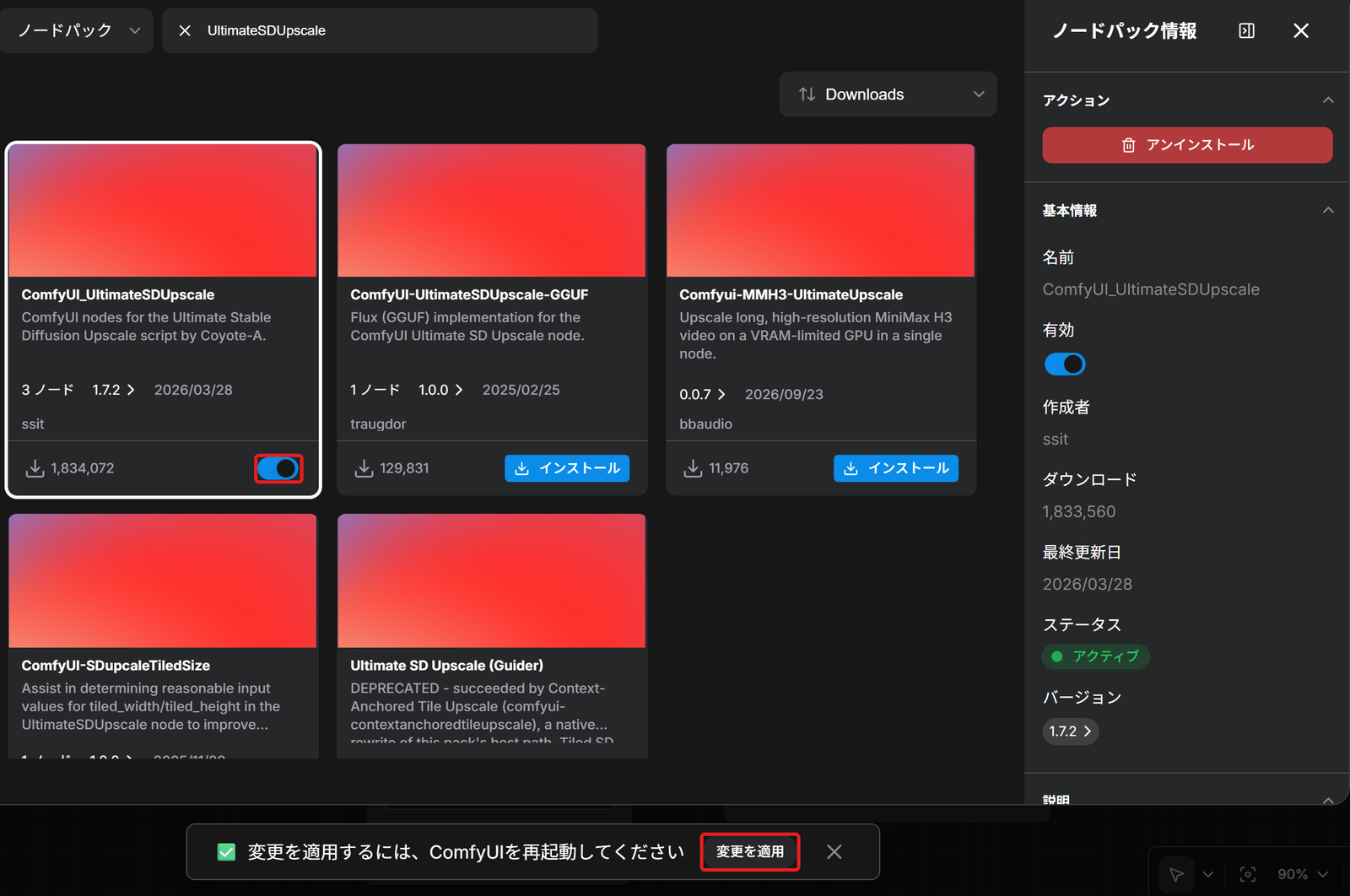Open version 1.7.2 selector in info panel
The width and height of the screenshot is (1350, 896).
tap(1071, 731)
